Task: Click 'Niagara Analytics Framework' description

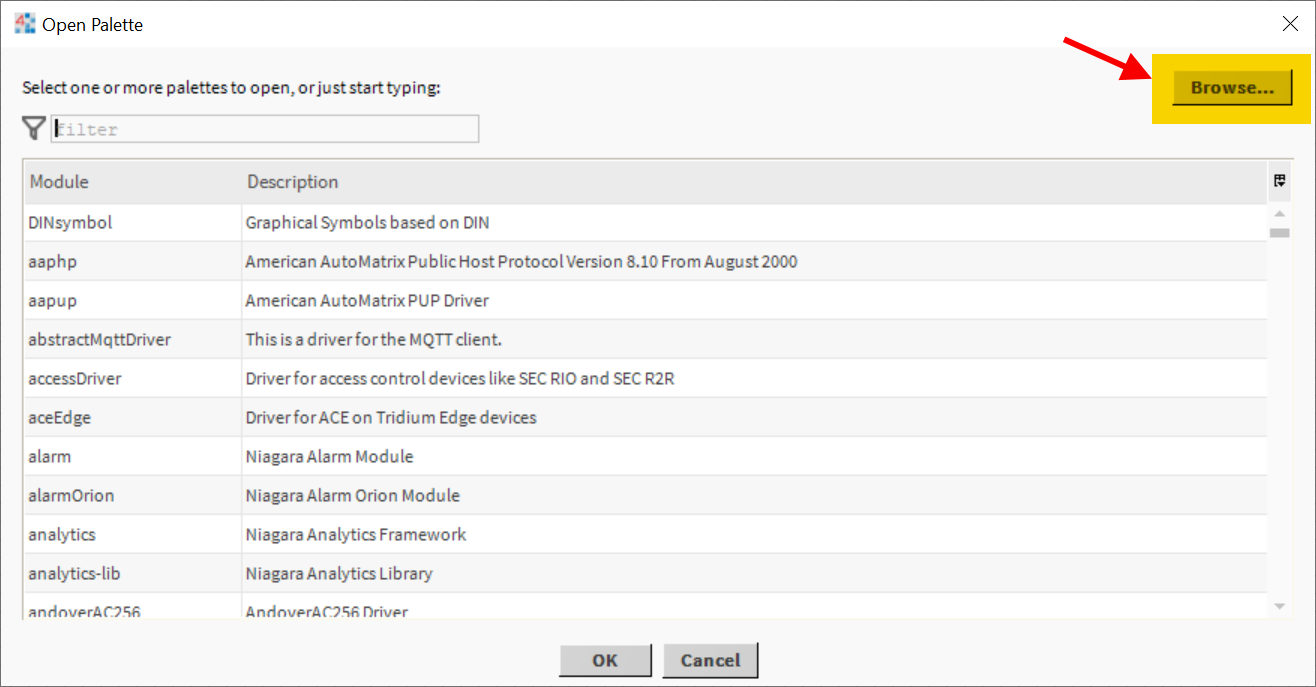Action: pyautogui.click(x=356, y=535)
